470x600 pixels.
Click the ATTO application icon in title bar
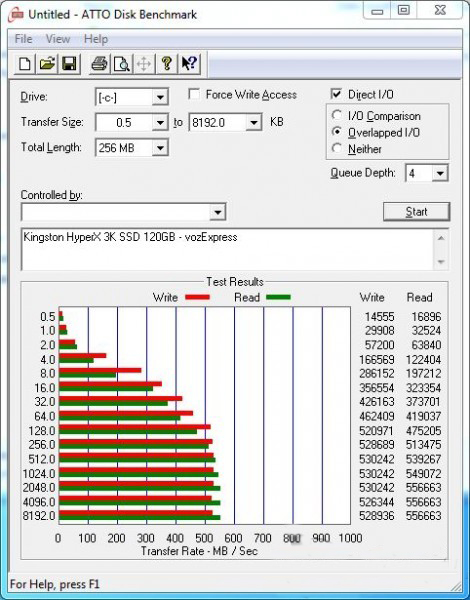click(16, 15)
